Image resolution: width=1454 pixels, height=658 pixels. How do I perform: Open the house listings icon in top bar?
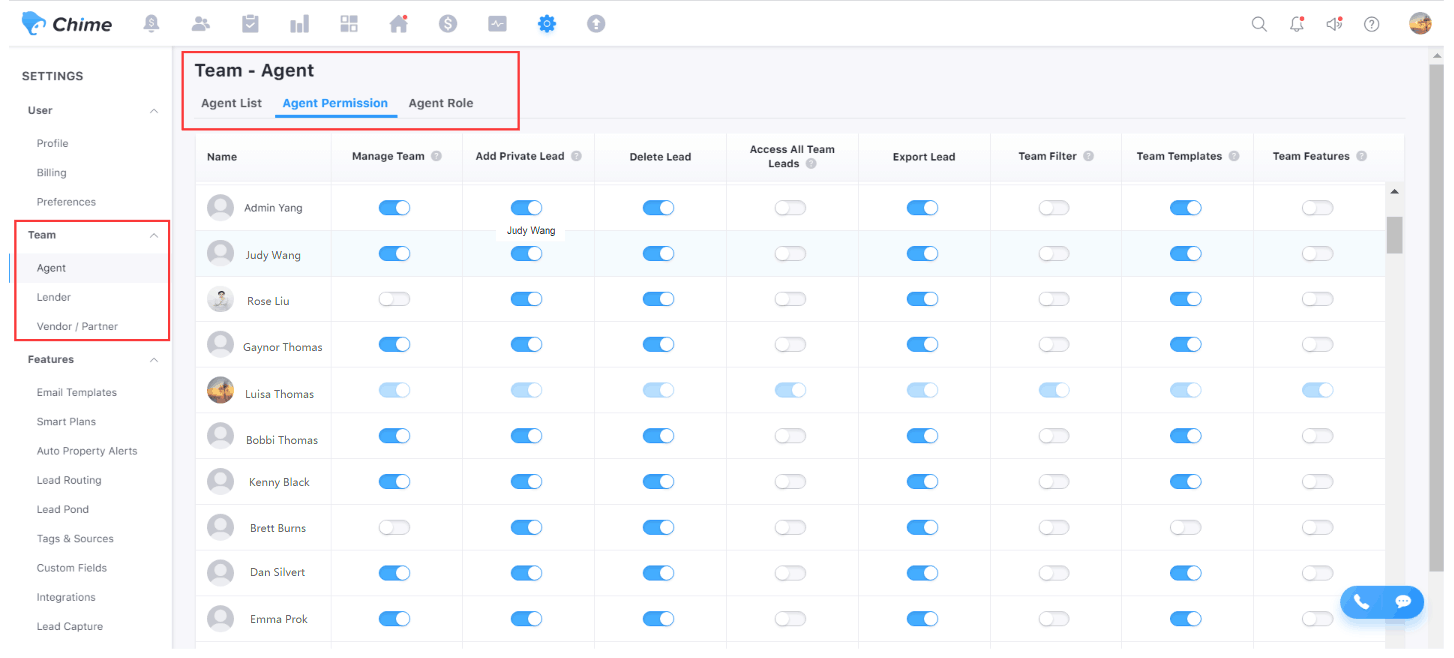(x=398, y=24)
